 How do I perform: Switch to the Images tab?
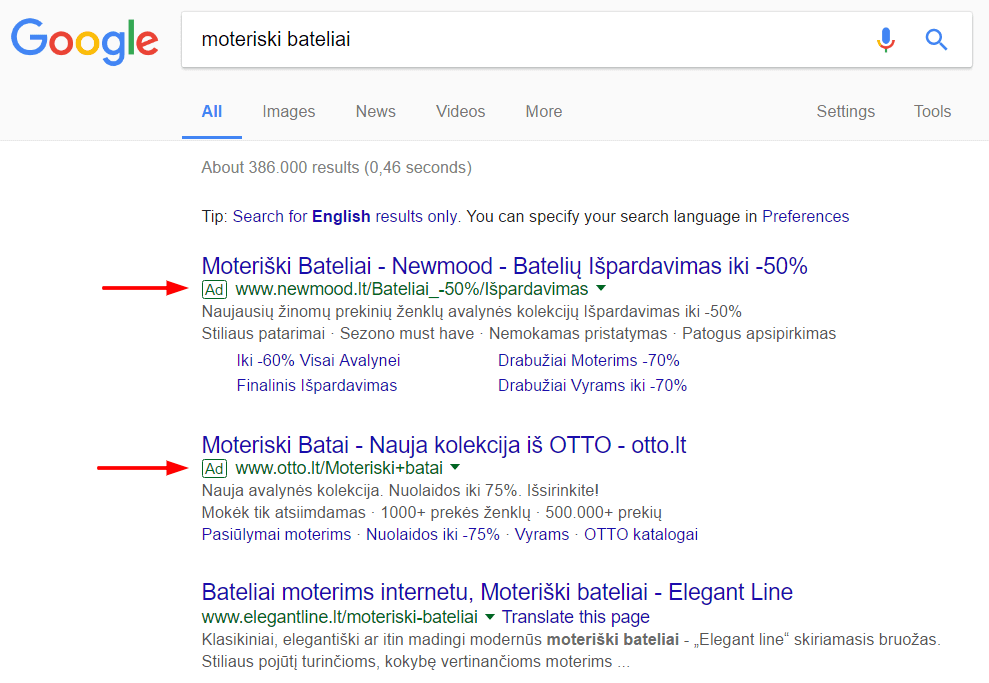click(x=288, y=111)
